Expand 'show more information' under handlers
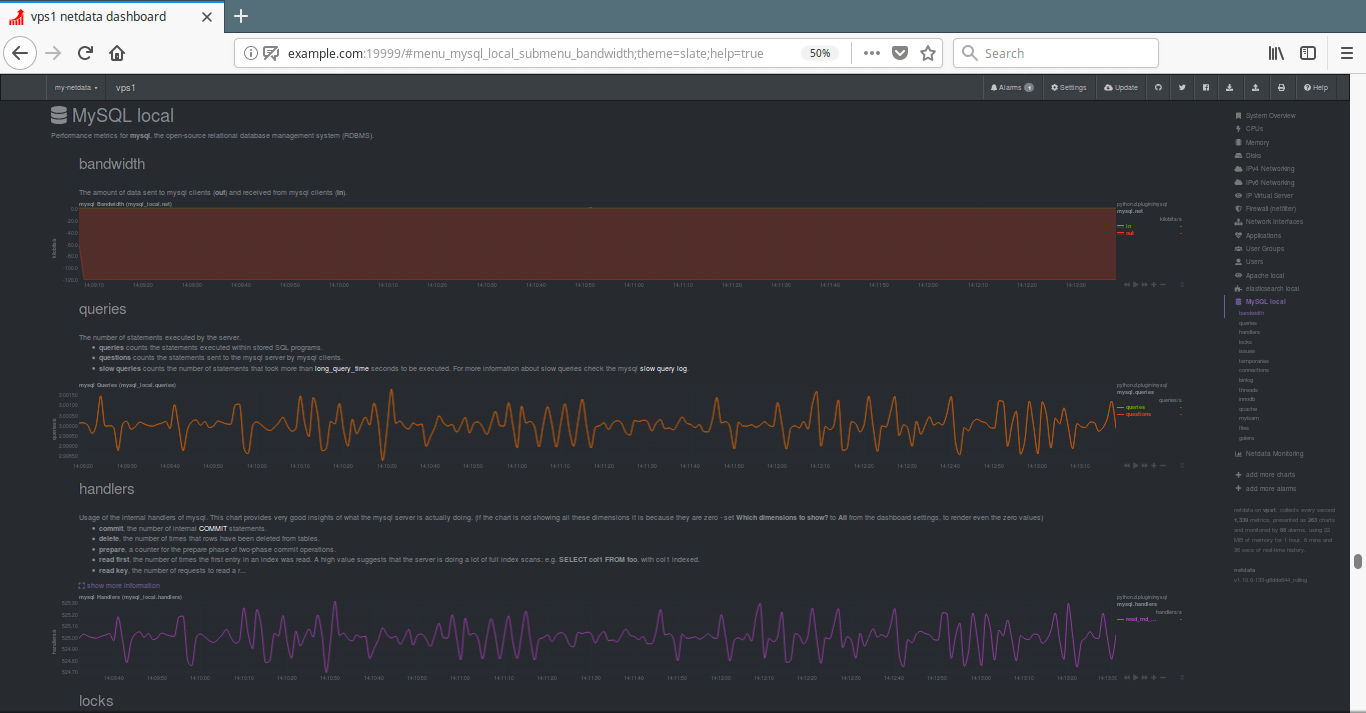This screenshot has height=713, width=1366. click(x=122, y=585)
